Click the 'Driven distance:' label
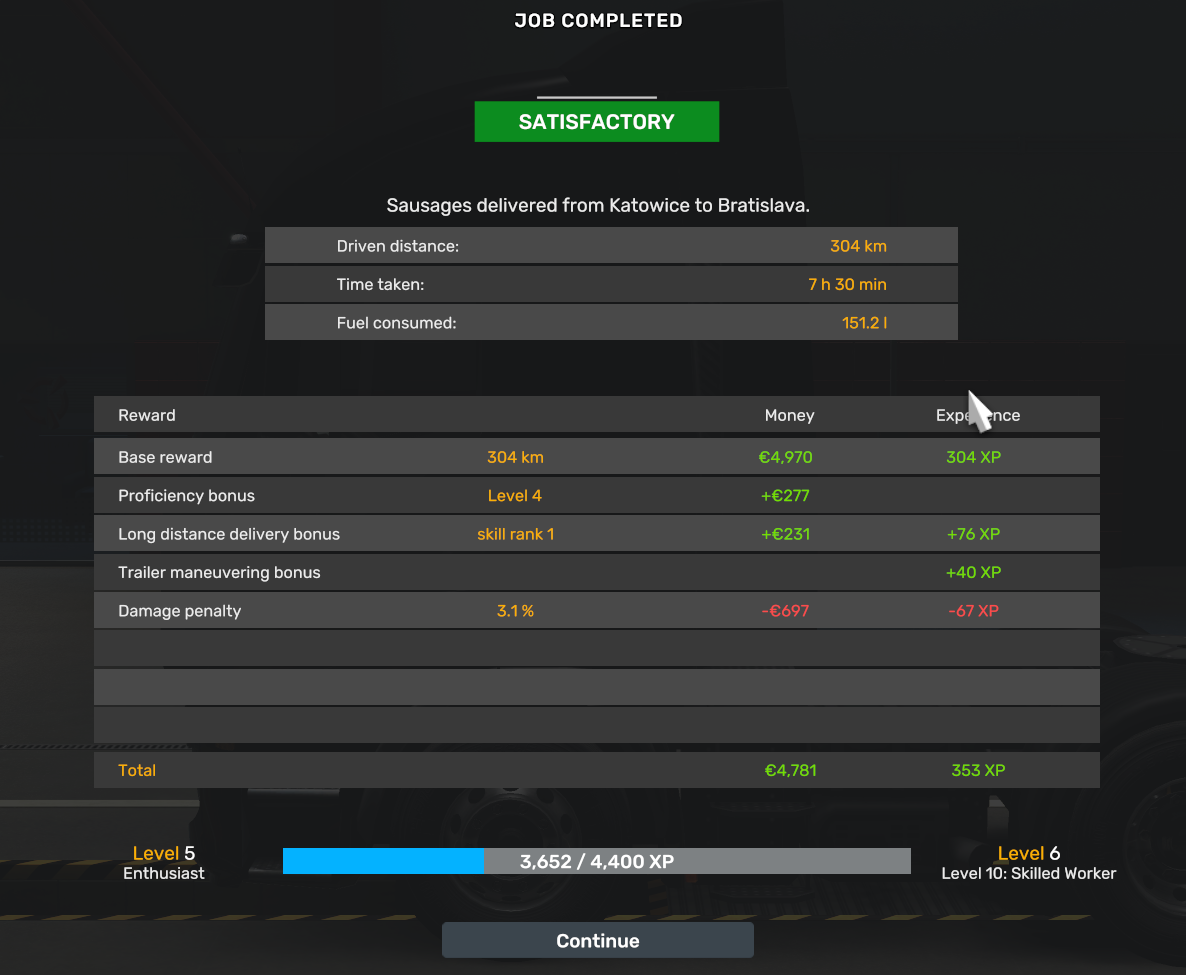This screenshot has height=975, width=1186. 398,246
